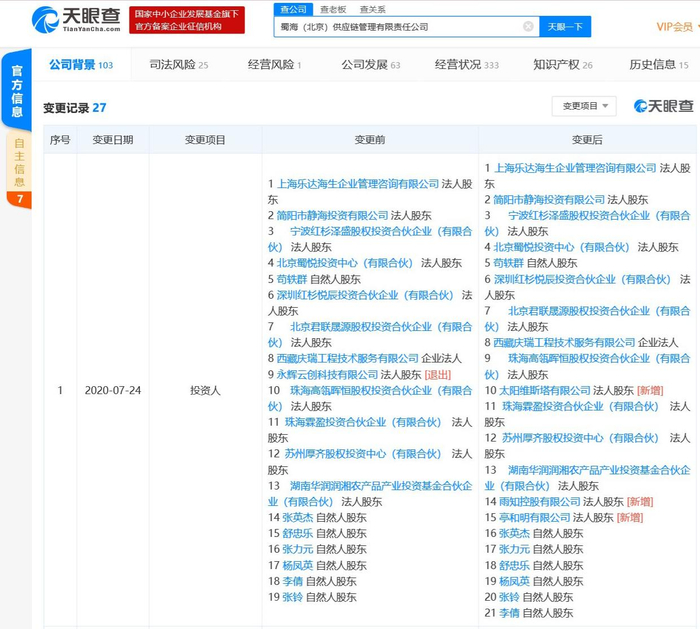700x629 pixels.
Task: Open the 知识产权 tab
Action: coord(562,65)
